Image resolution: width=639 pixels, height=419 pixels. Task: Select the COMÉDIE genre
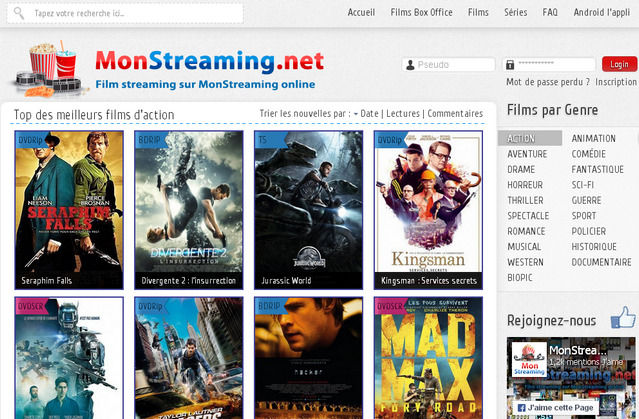(588, 154)
